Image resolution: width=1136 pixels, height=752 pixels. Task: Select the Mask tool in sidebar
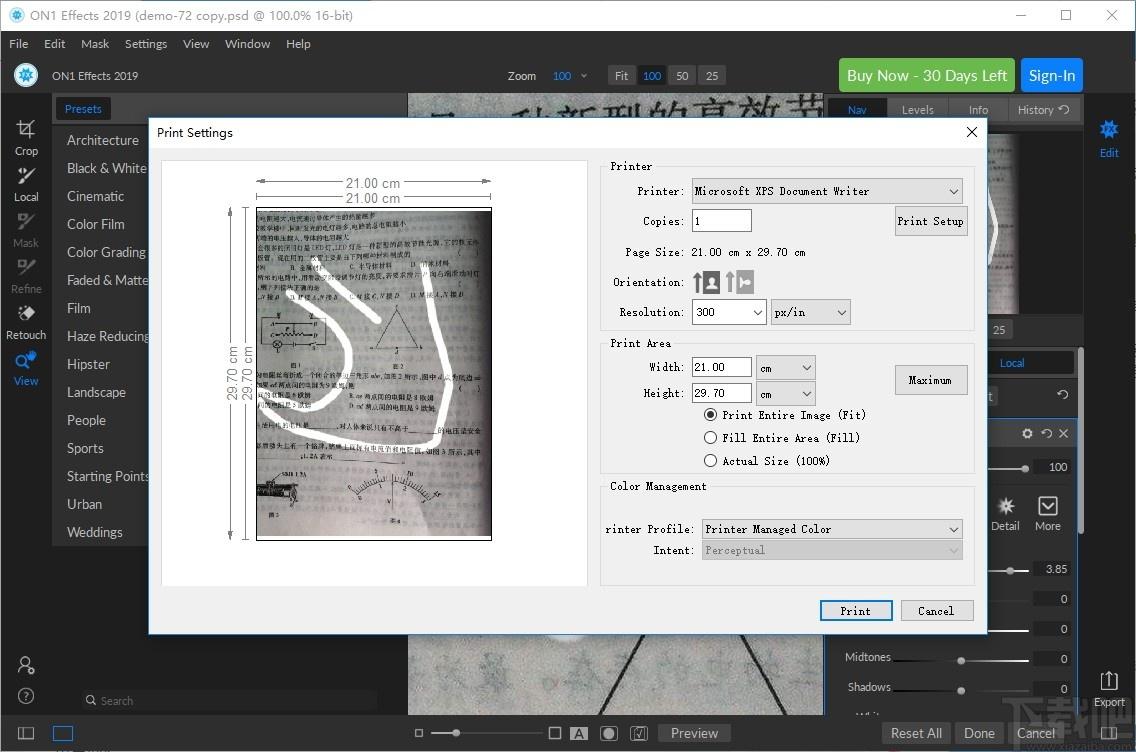(x=26, y=230)
